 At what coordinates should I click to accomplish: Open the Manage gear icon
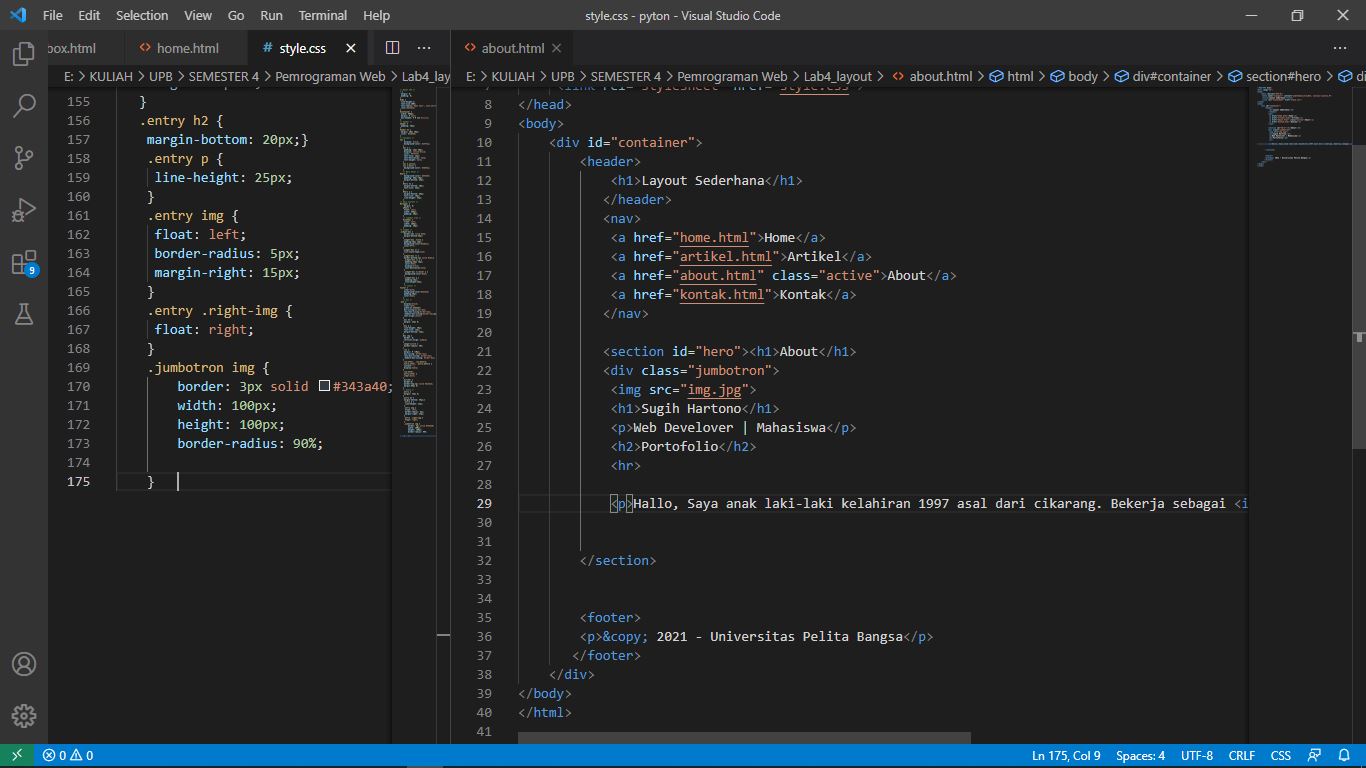[x=22, y=715]
